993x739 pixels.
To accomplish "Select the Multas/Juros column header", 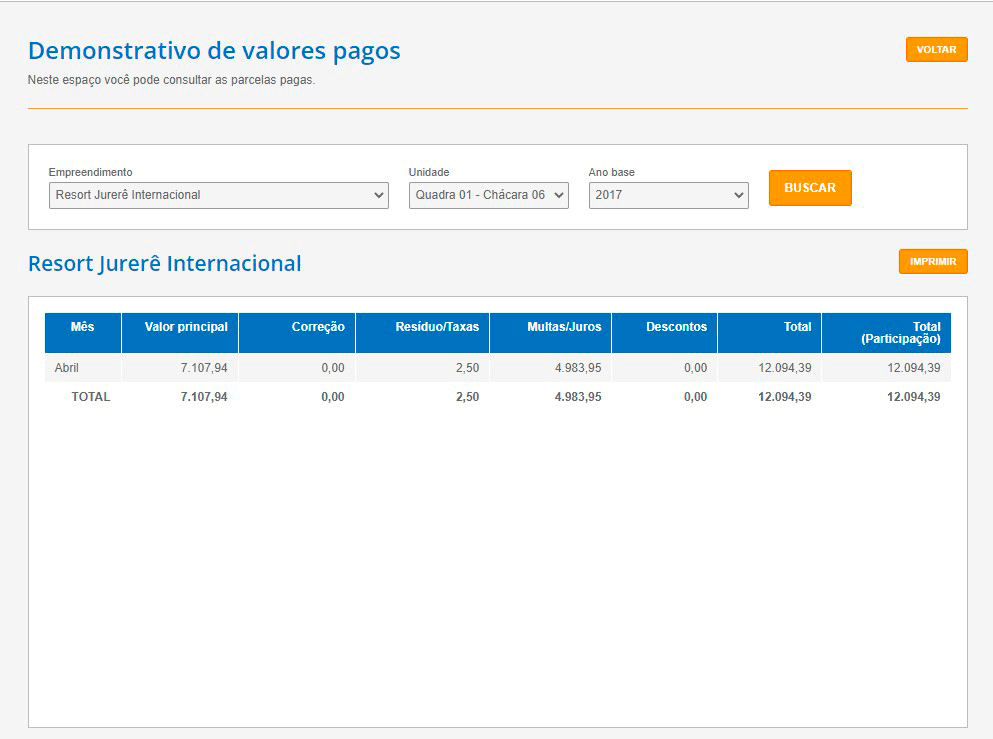I will pyautogui.click(x=564, y=327).
